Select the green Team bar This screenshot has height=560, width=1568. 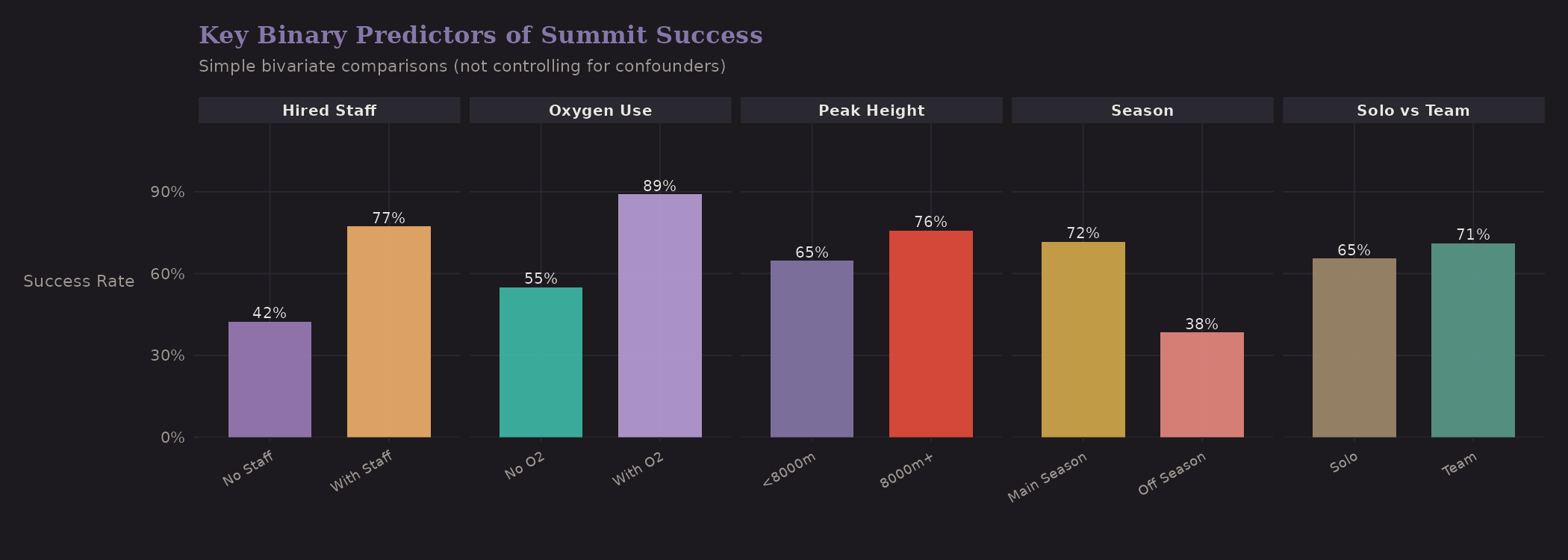tap(1472, 340)
